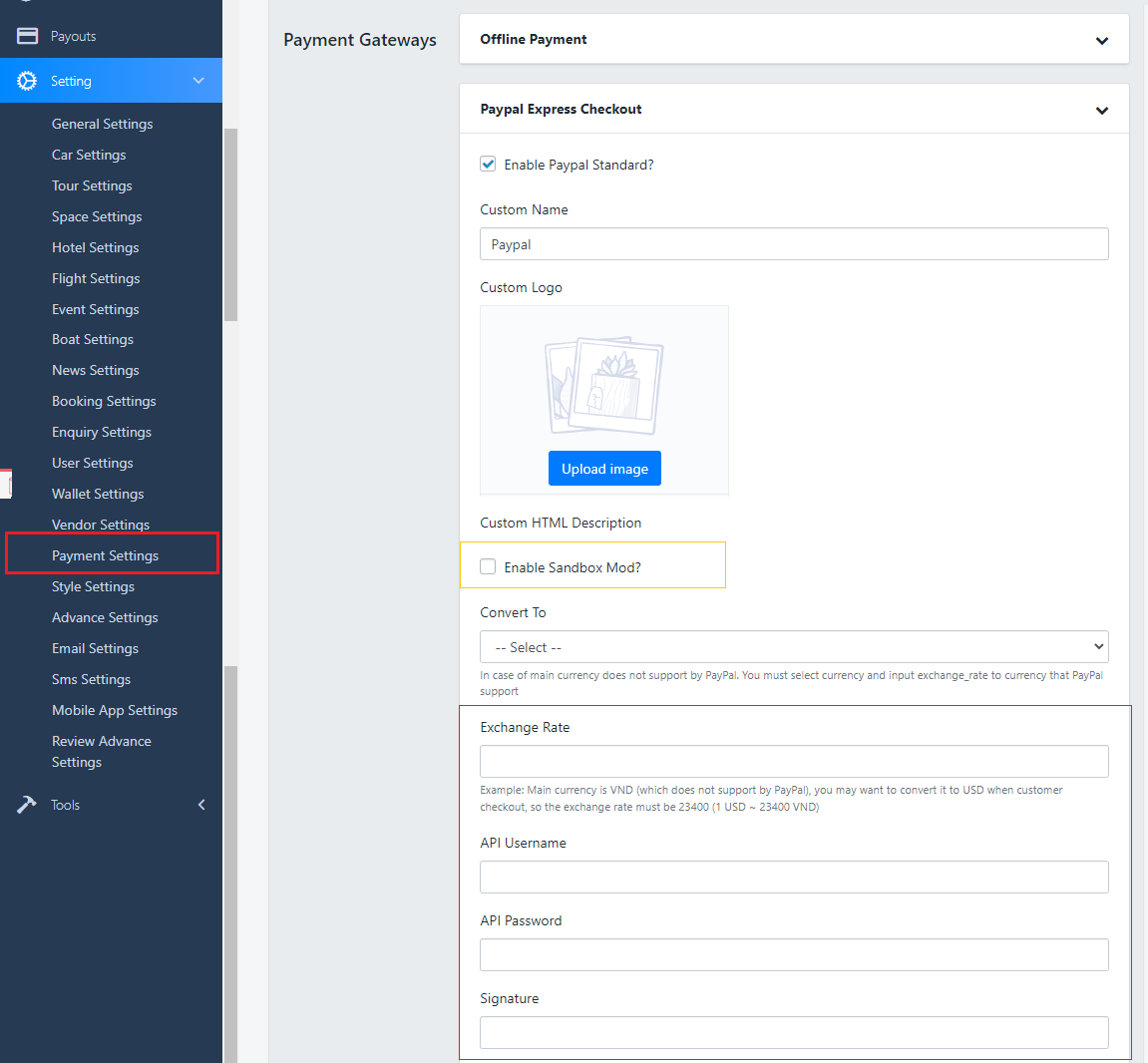The image size is (1148, 1063).
Task: Open Booking Settings page
Action: (104, 401)
